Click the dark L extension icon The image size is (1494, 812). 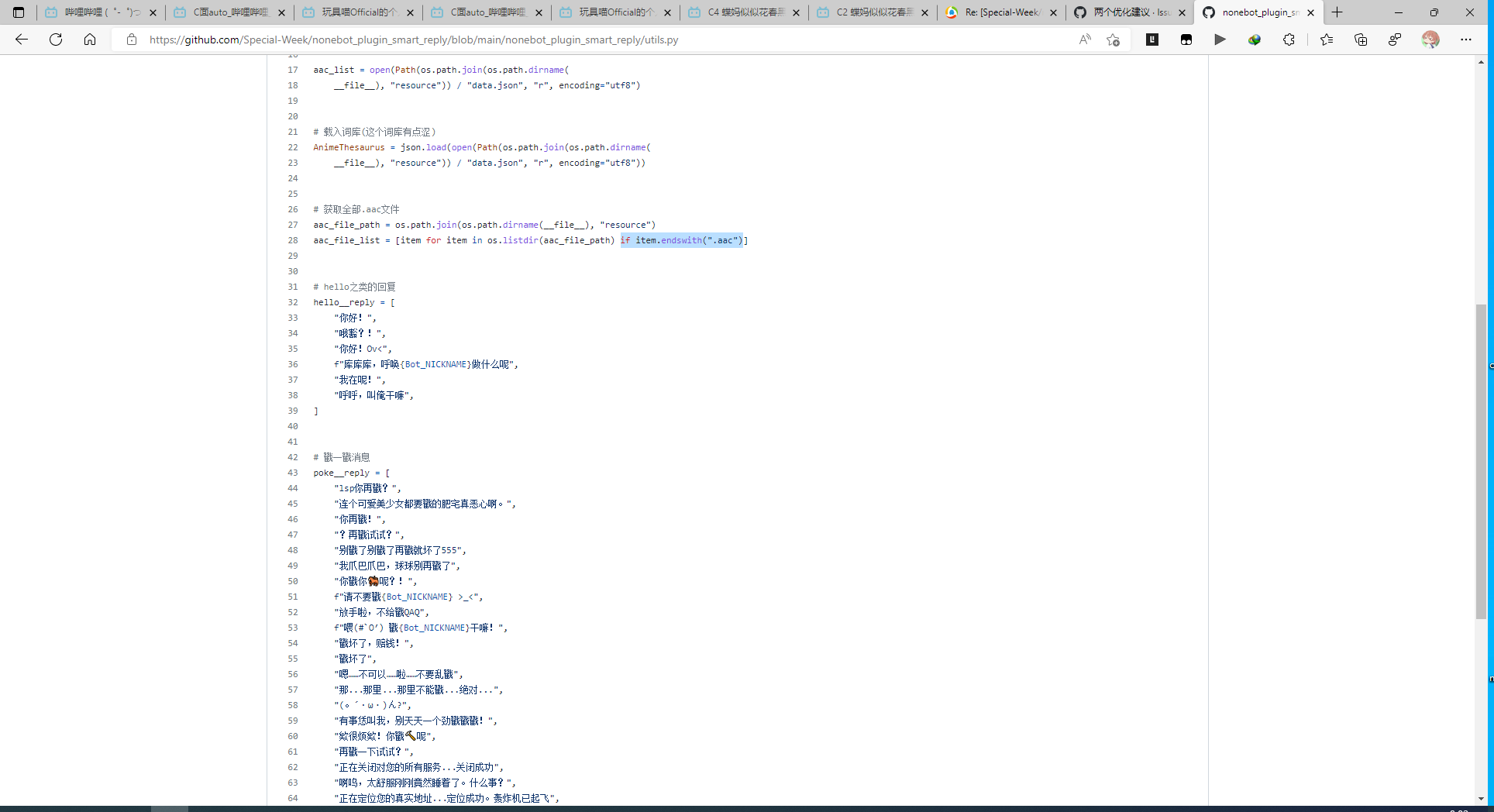coord(1152,40)
